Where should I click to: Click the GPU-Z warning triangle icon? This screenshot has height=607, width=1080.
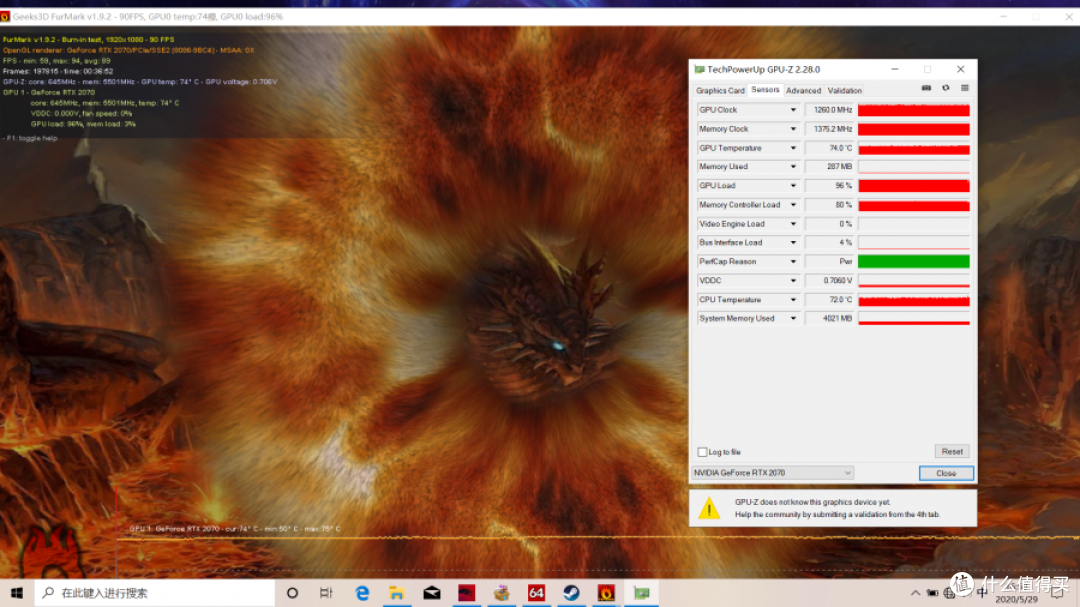[709, 508]
